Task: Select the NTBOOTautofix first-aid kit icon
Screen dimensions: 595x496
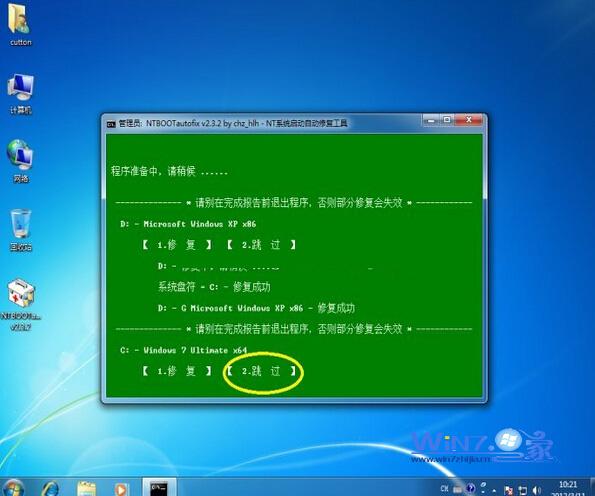Action: pos(20,304)
